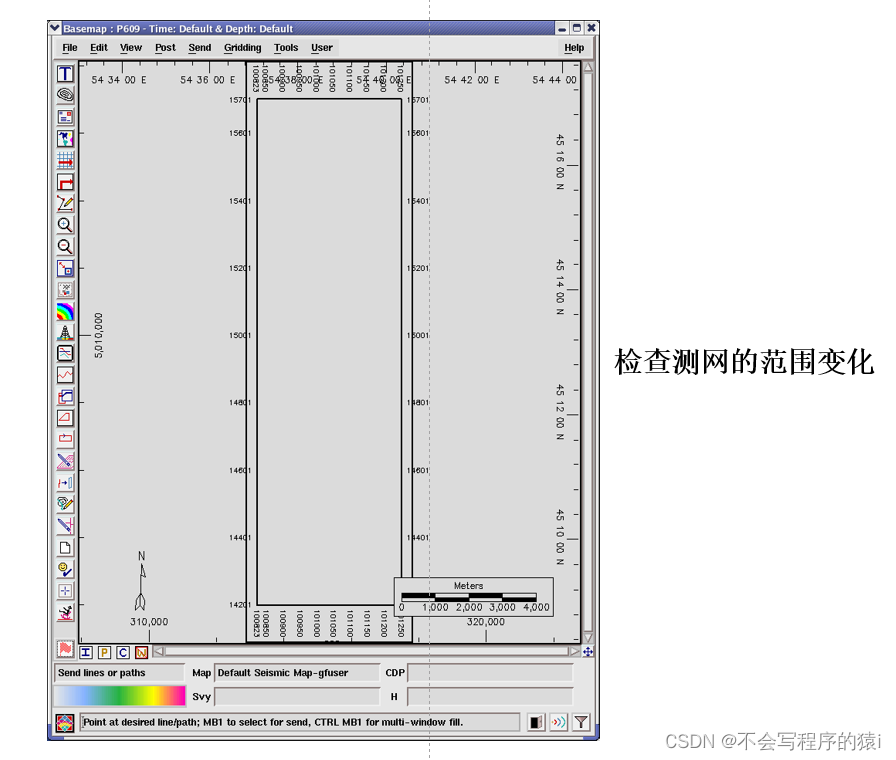Viewport: 896px width, 760px height.
Task: Select the scissors cut tool
Action: pos(65,460)
